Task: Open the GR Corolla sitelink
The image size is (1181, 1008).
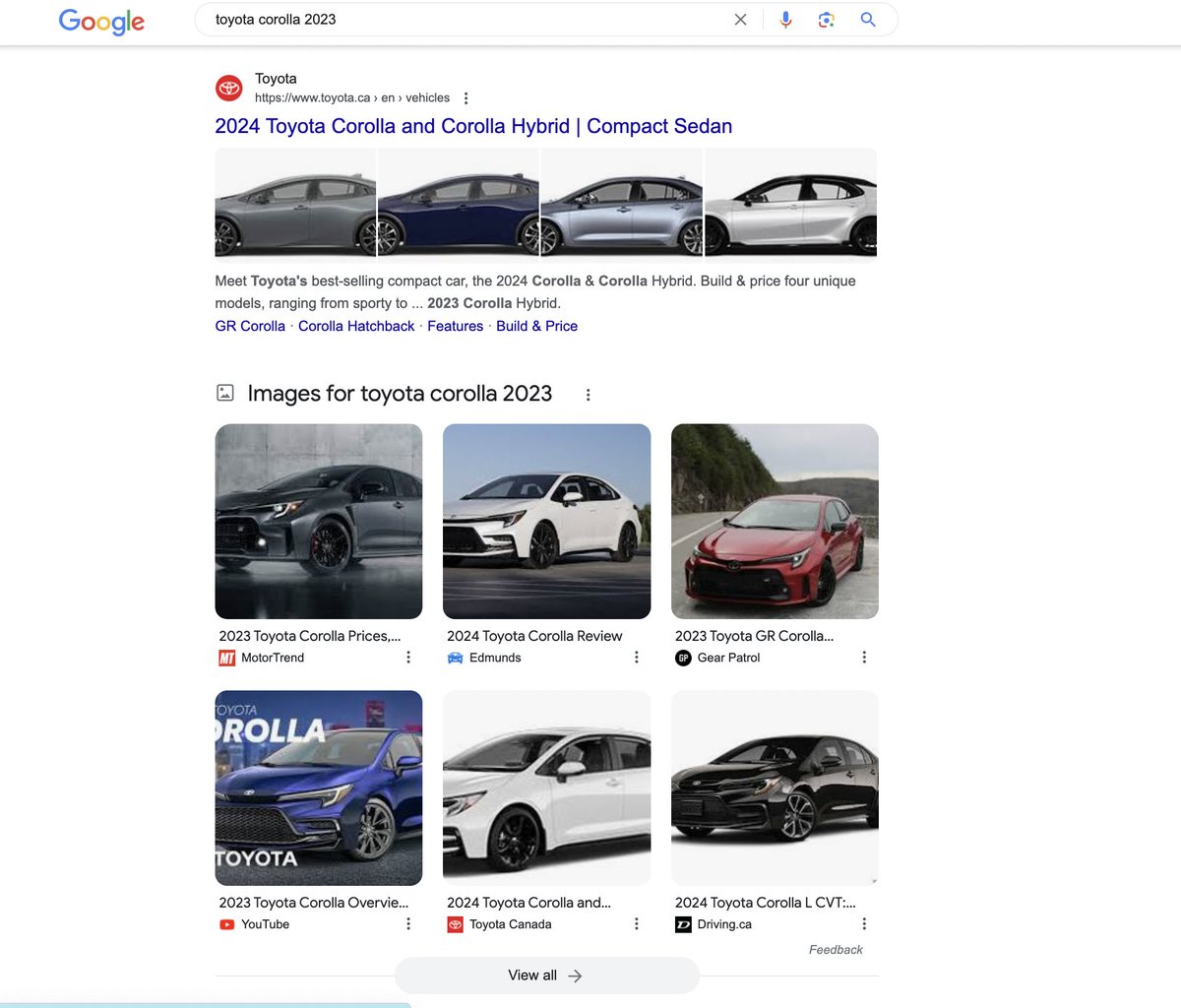Action: pos(249,326)
